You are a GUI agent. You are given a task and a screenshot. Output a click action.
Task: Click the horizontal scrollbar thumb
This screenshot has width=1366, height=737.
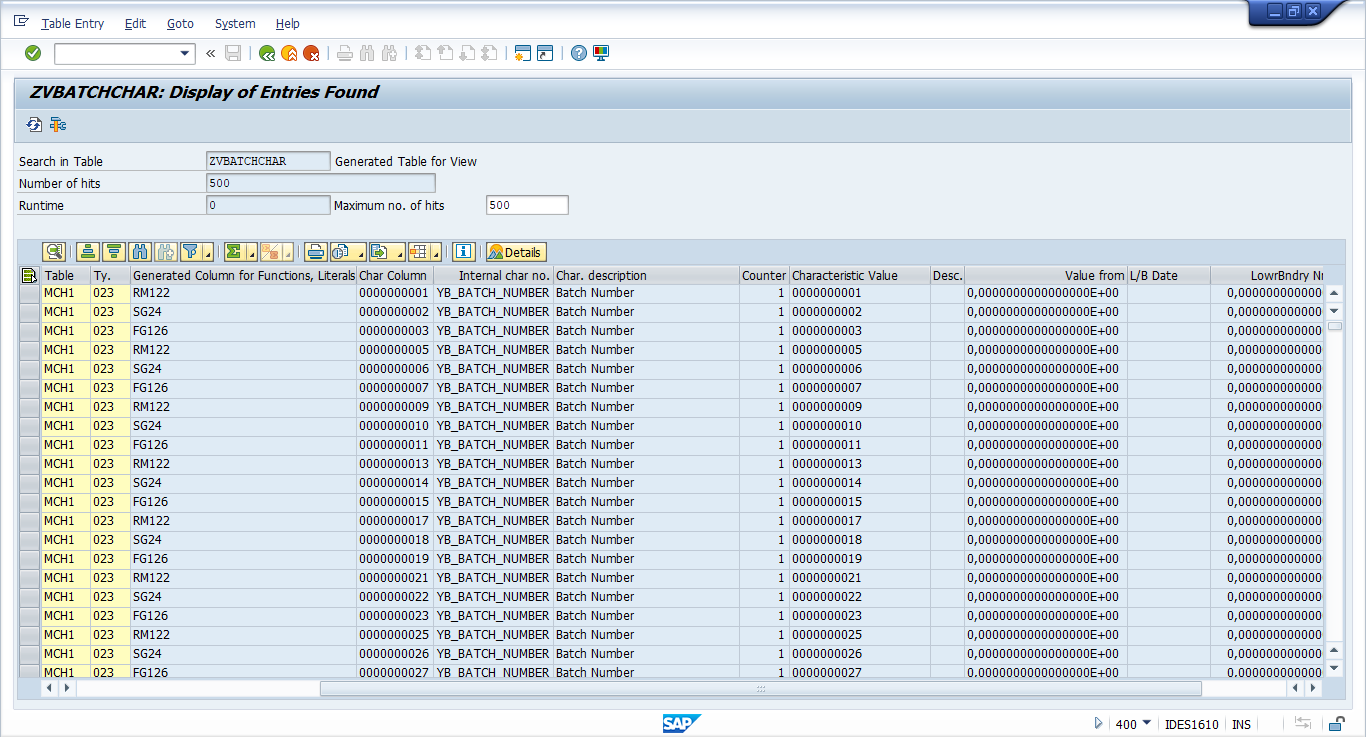click(760, 689)
